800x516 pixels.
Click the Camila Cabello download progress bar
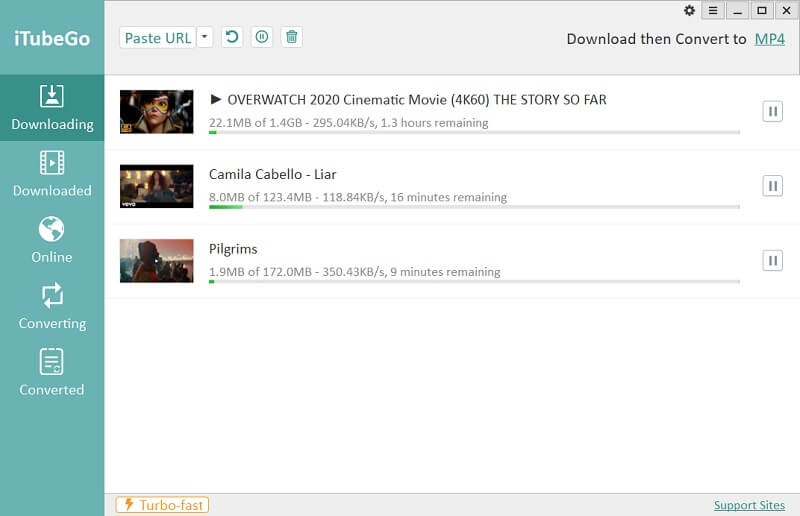(x=474, y=207)
